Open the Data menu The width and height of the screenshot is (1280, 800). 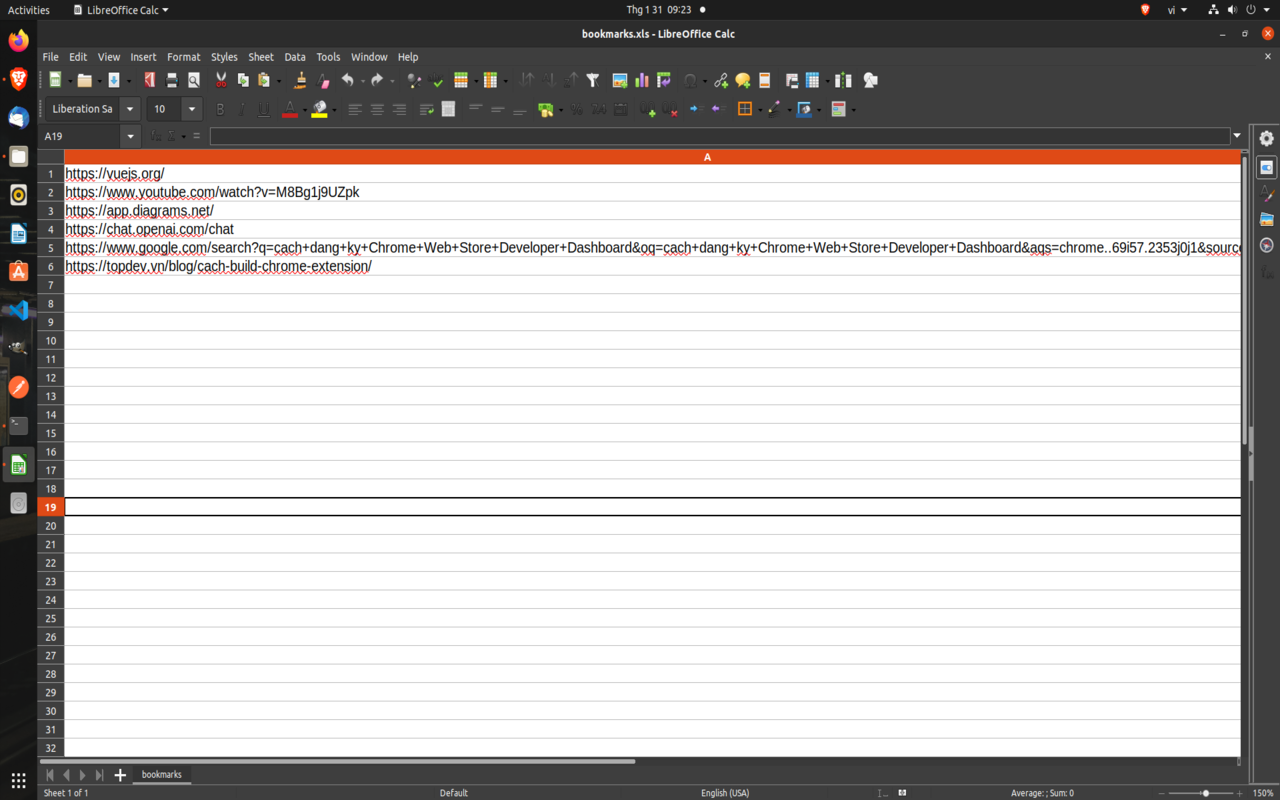pos(294,57)
